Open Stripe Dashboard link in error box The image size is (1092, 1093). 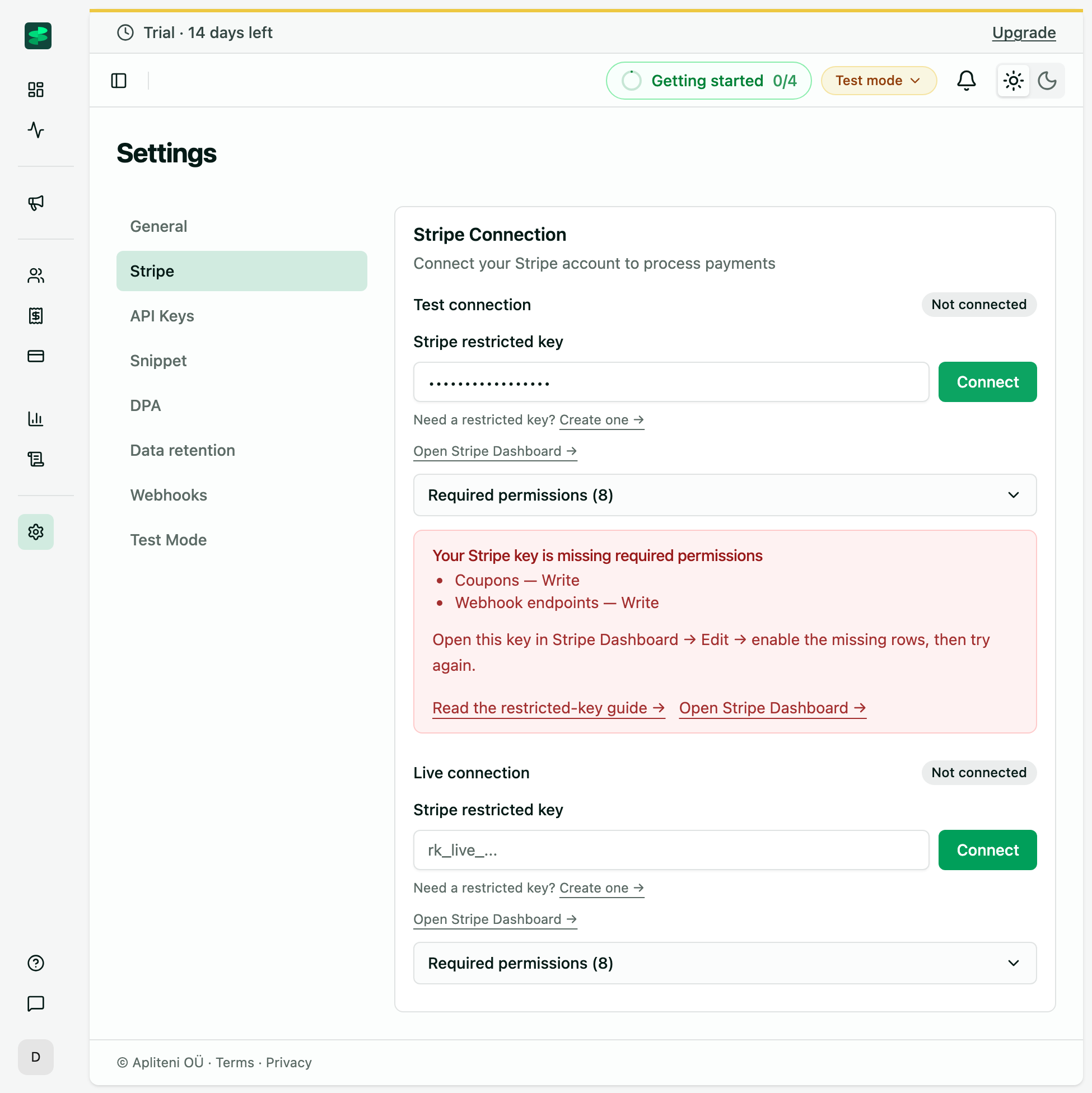[772, 708]
